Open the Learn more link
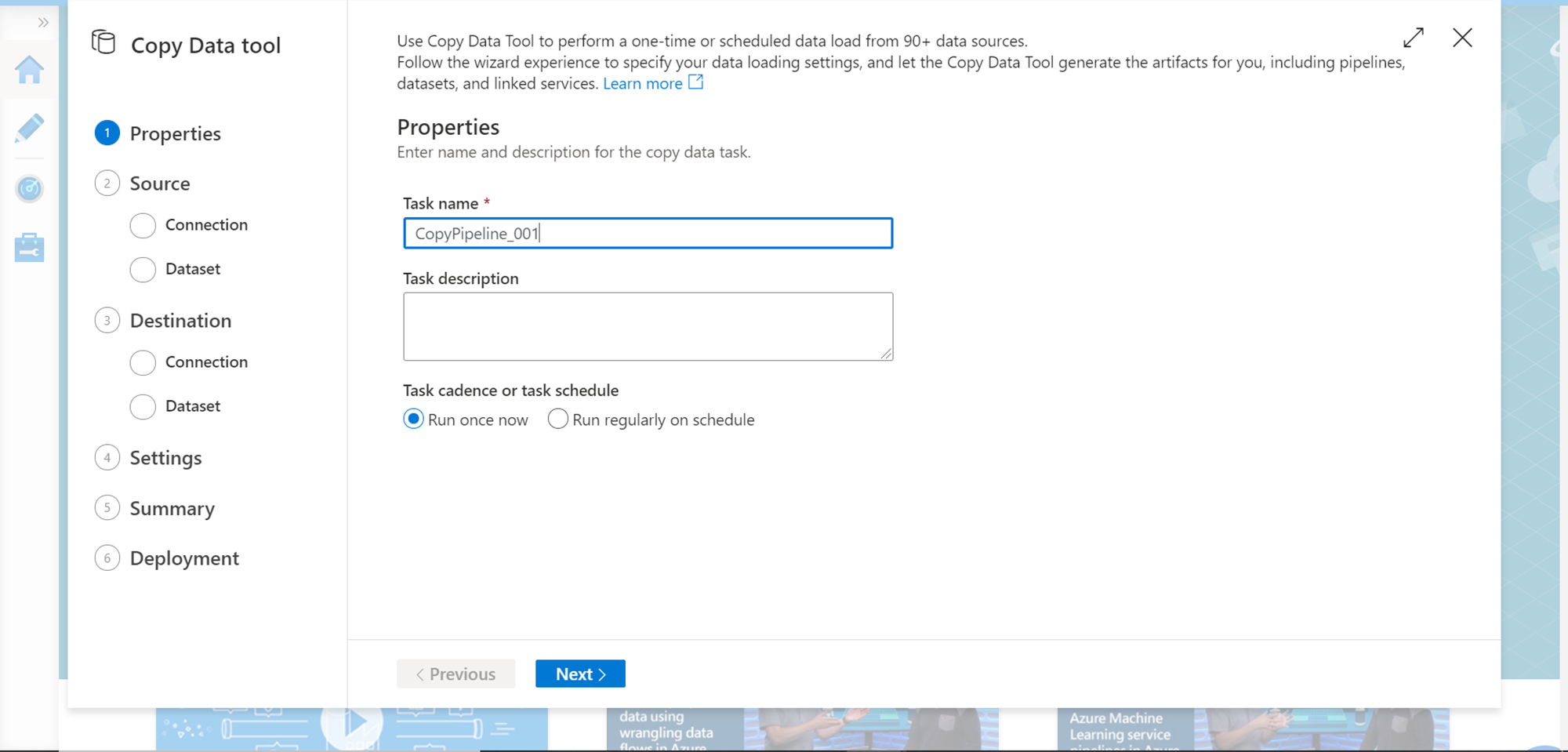Viewport: 1568px width, 752px height. coord(642,83)
